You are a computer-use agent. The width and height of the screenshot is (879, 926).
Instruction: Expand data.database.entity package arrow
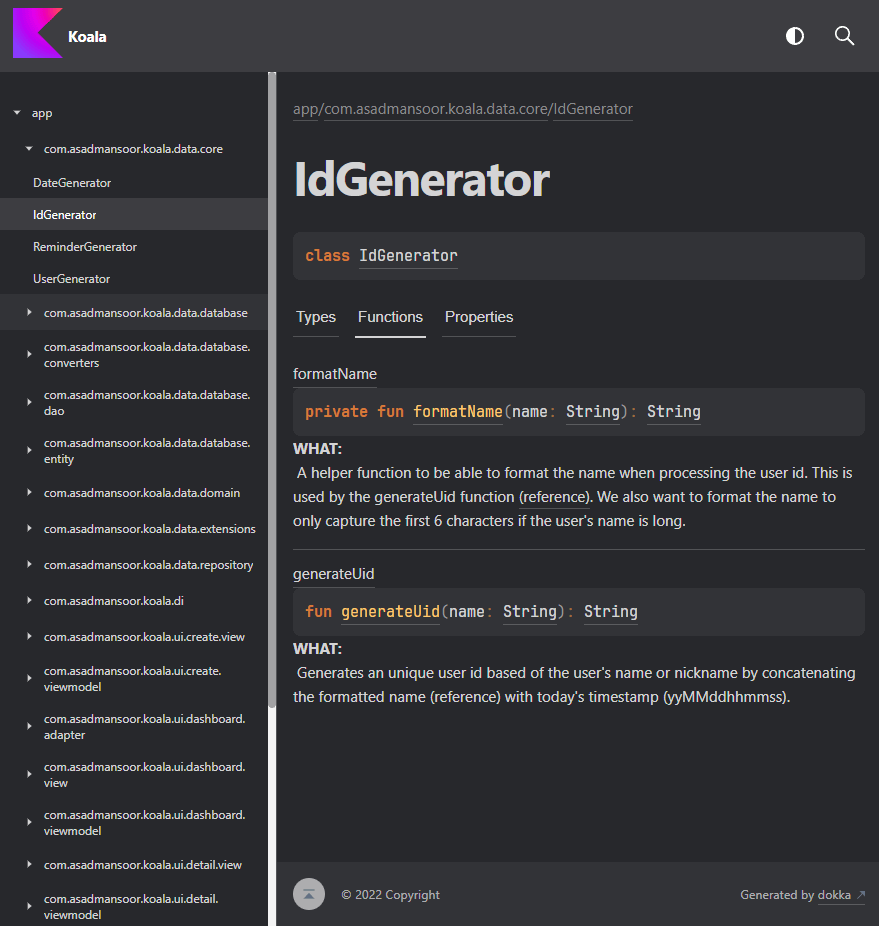(x=29, y=450)
